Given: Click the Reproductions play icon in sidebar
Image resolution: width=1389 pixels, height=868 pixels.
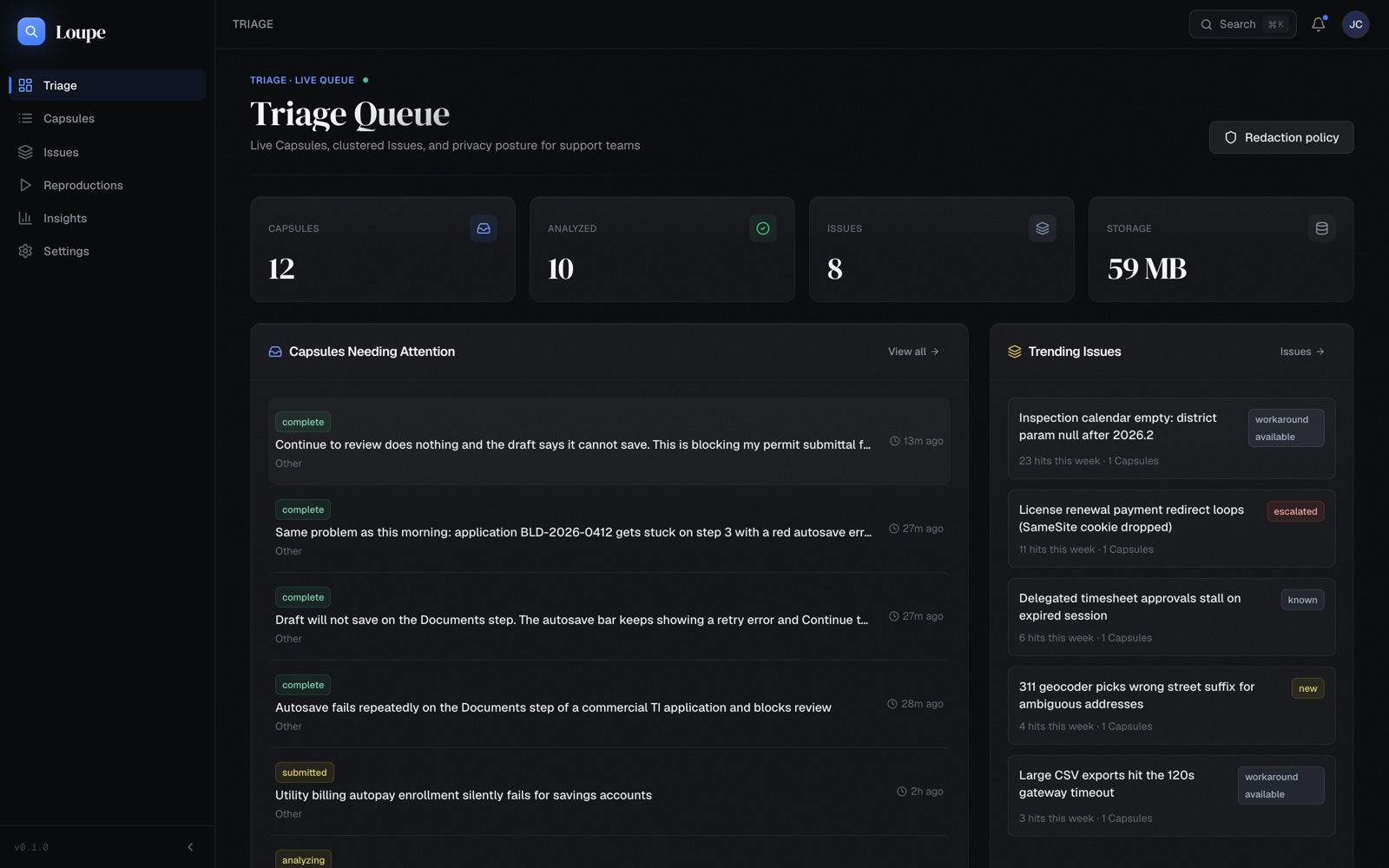Looking at the screenshot, I should click(25, 185).
